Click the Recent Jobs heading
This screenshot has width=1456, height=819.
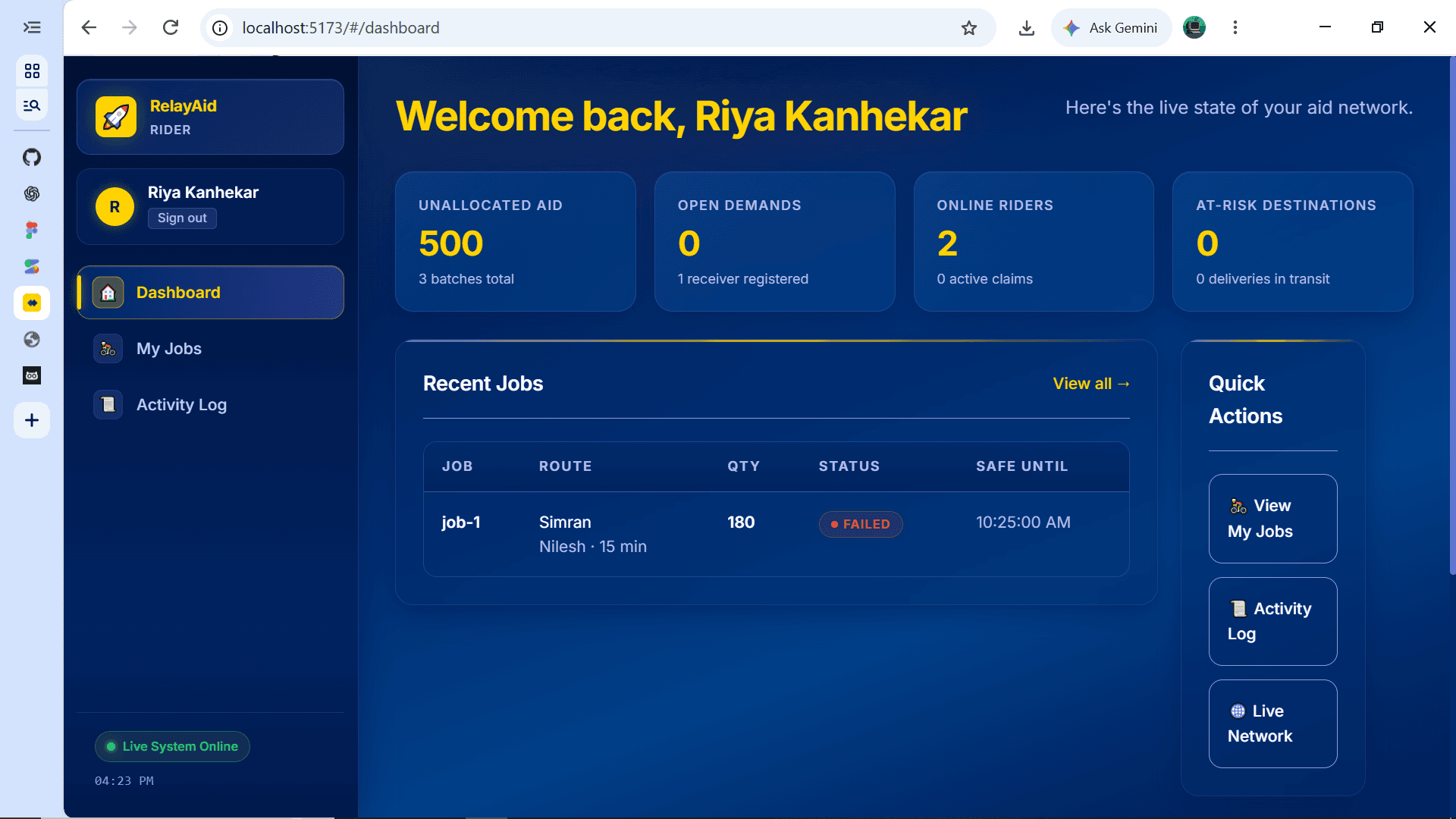pos(483,384)
